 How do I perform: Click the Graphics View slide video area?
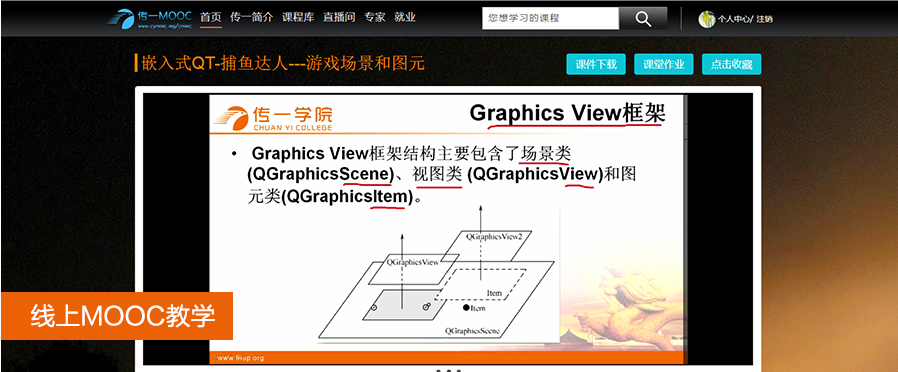coord(448,229)
